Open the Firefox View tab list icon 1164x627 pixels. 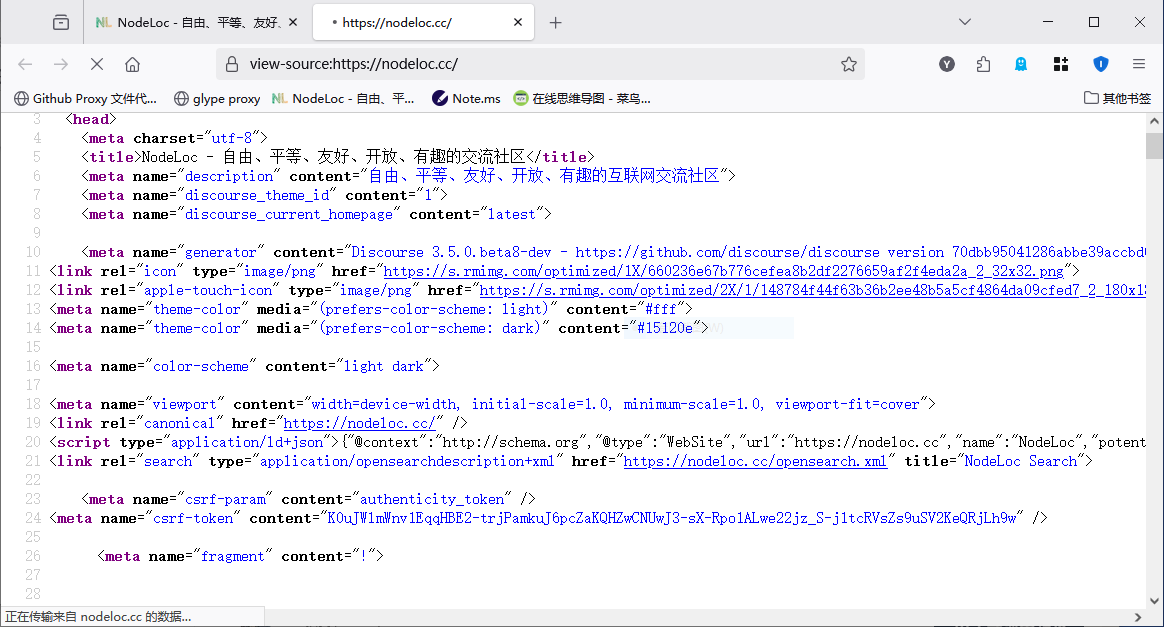point(61,22)
